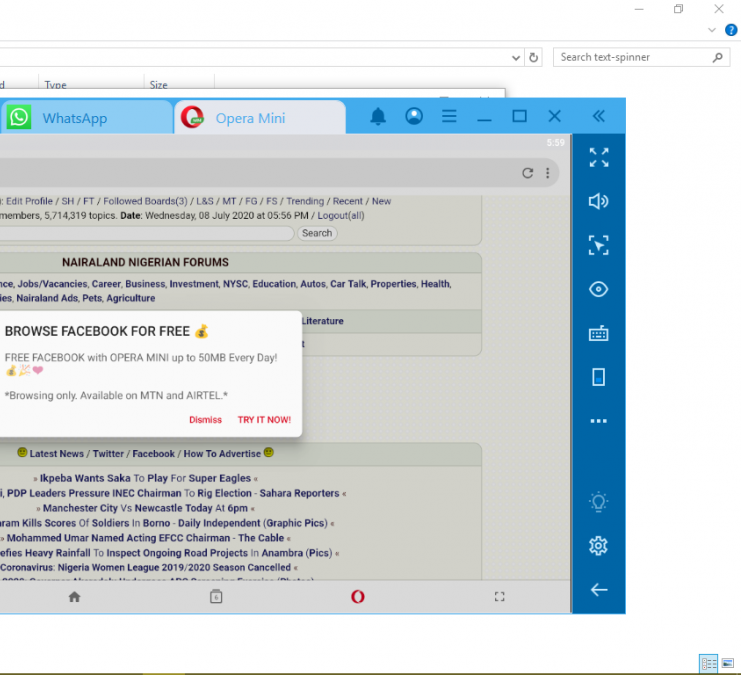Click the notification bell icon
Image resolution: width=741 pixels, height=675 pixels.
click(378, 117)
